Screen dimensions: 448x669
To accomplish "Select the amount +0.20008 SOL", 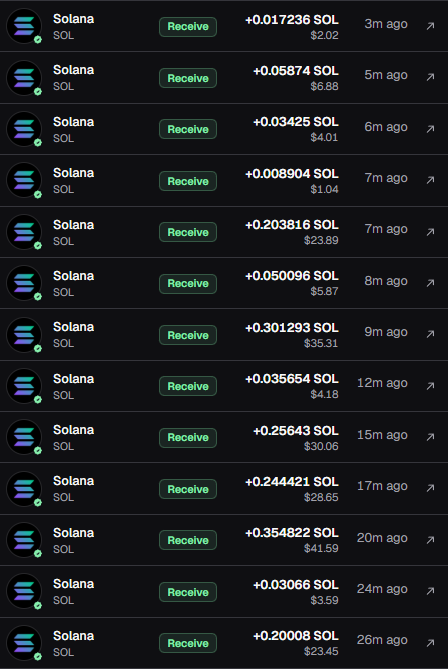I will (x=296, y=636).
